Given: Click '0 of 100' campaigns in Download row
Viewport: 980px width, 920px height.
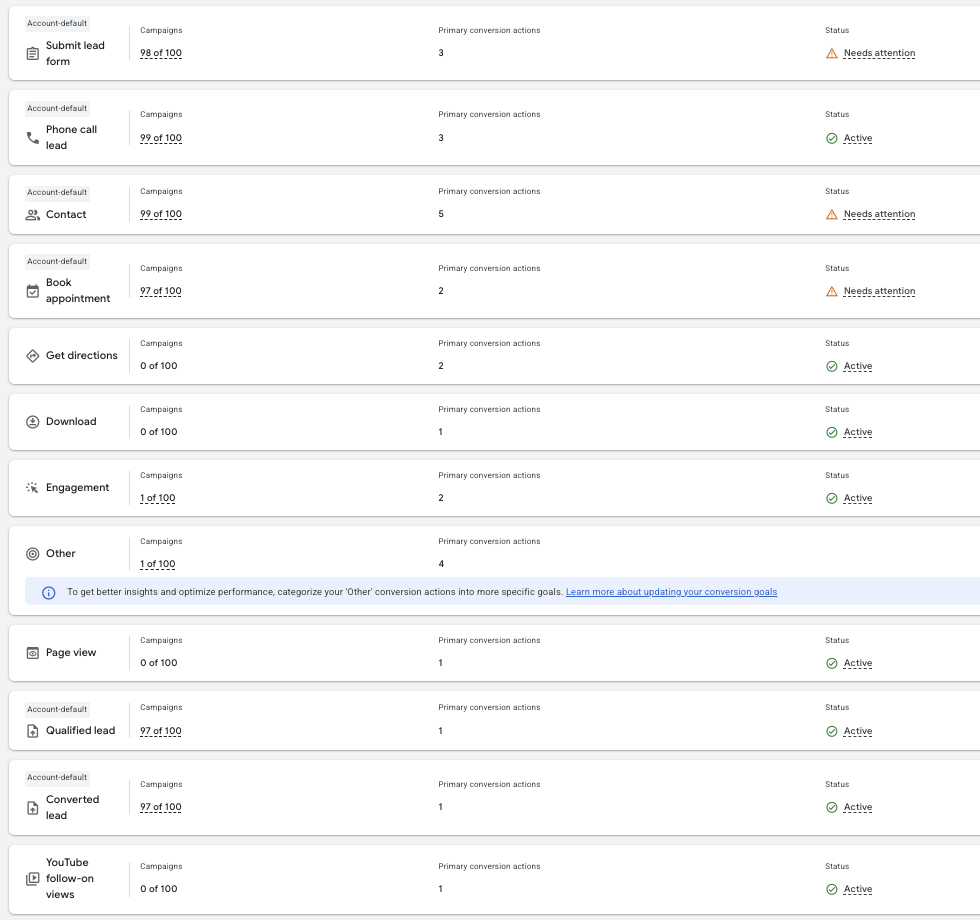Looking at the screenshot, I should (159, 432).
